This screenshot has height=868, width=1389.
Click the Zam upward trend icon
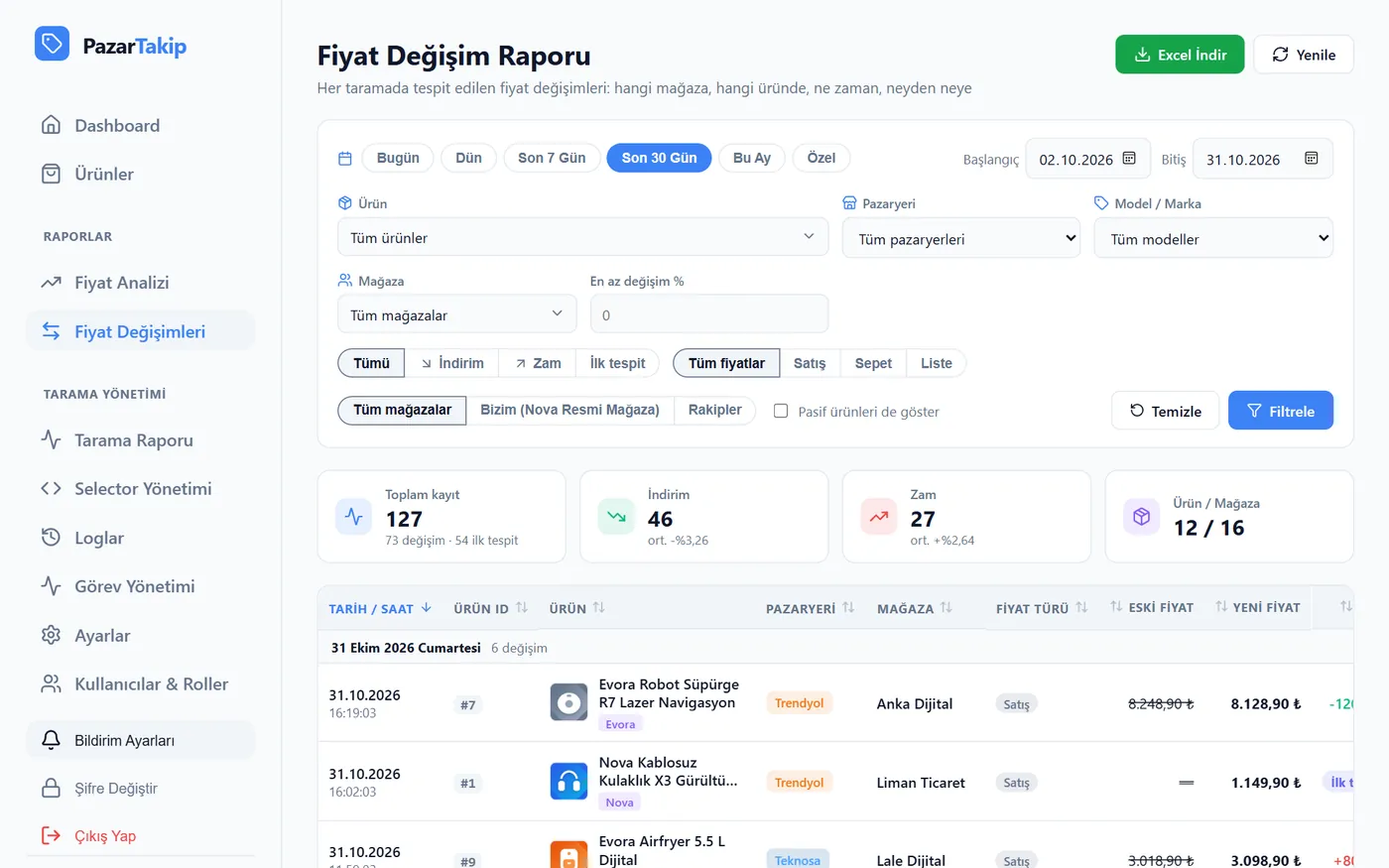point(879,517)
